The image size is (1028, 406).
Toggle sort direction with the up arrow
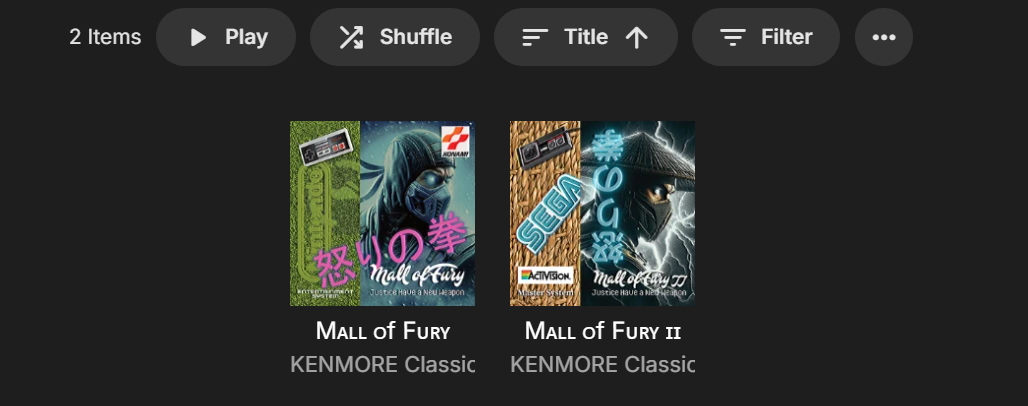(x=636, y=37)
